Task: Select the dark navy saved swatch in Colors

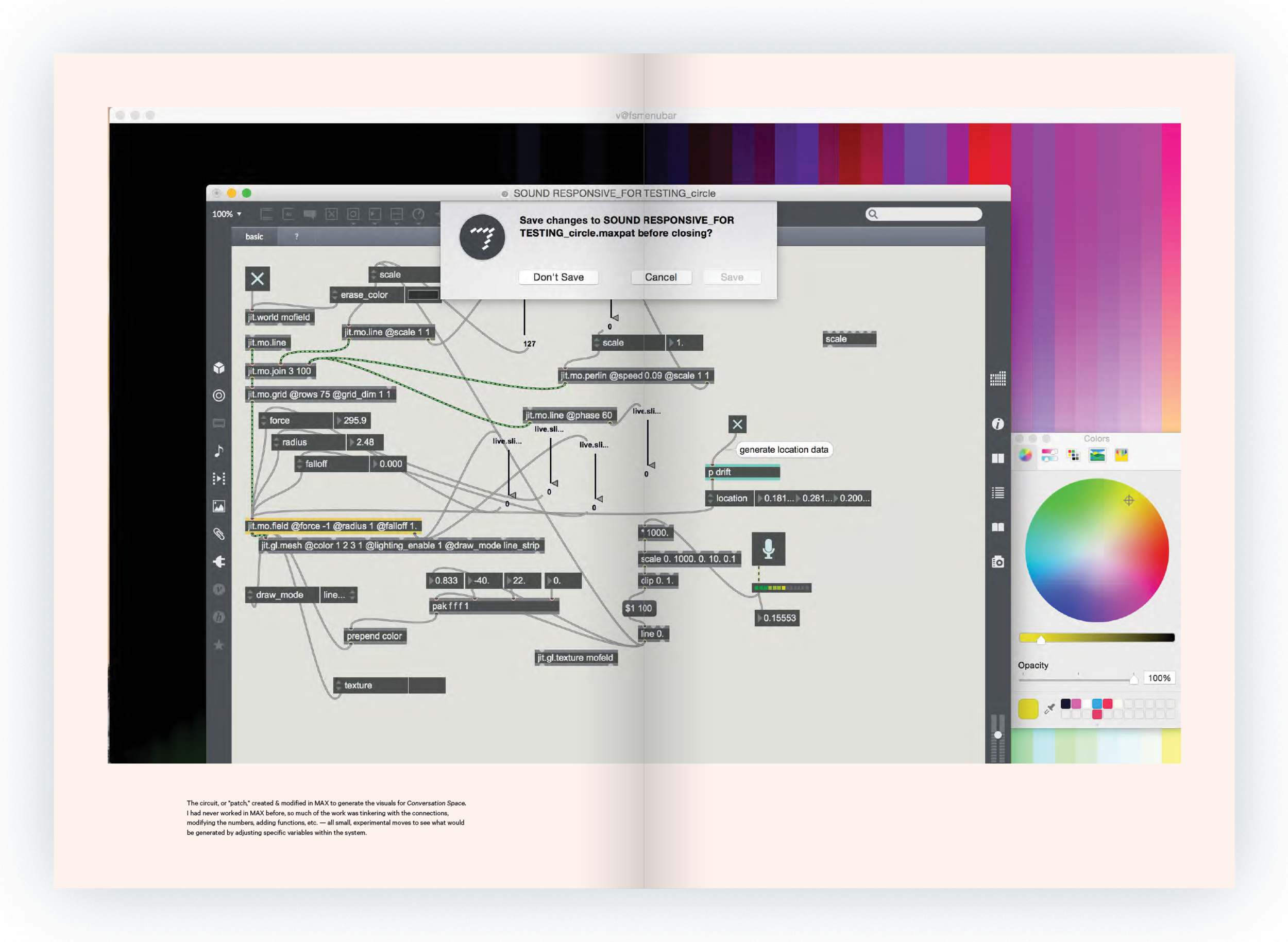Action: pos(1065,704)
